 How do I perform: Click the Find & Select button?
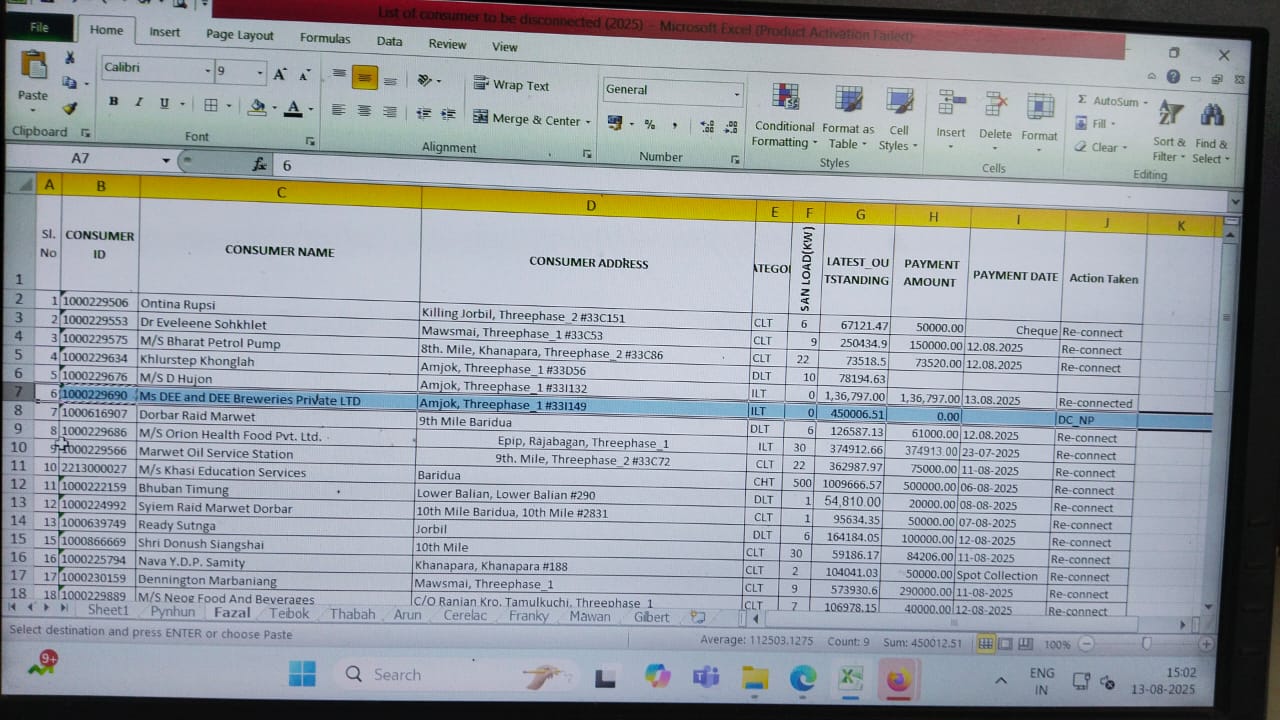[x=1212, y=134]
